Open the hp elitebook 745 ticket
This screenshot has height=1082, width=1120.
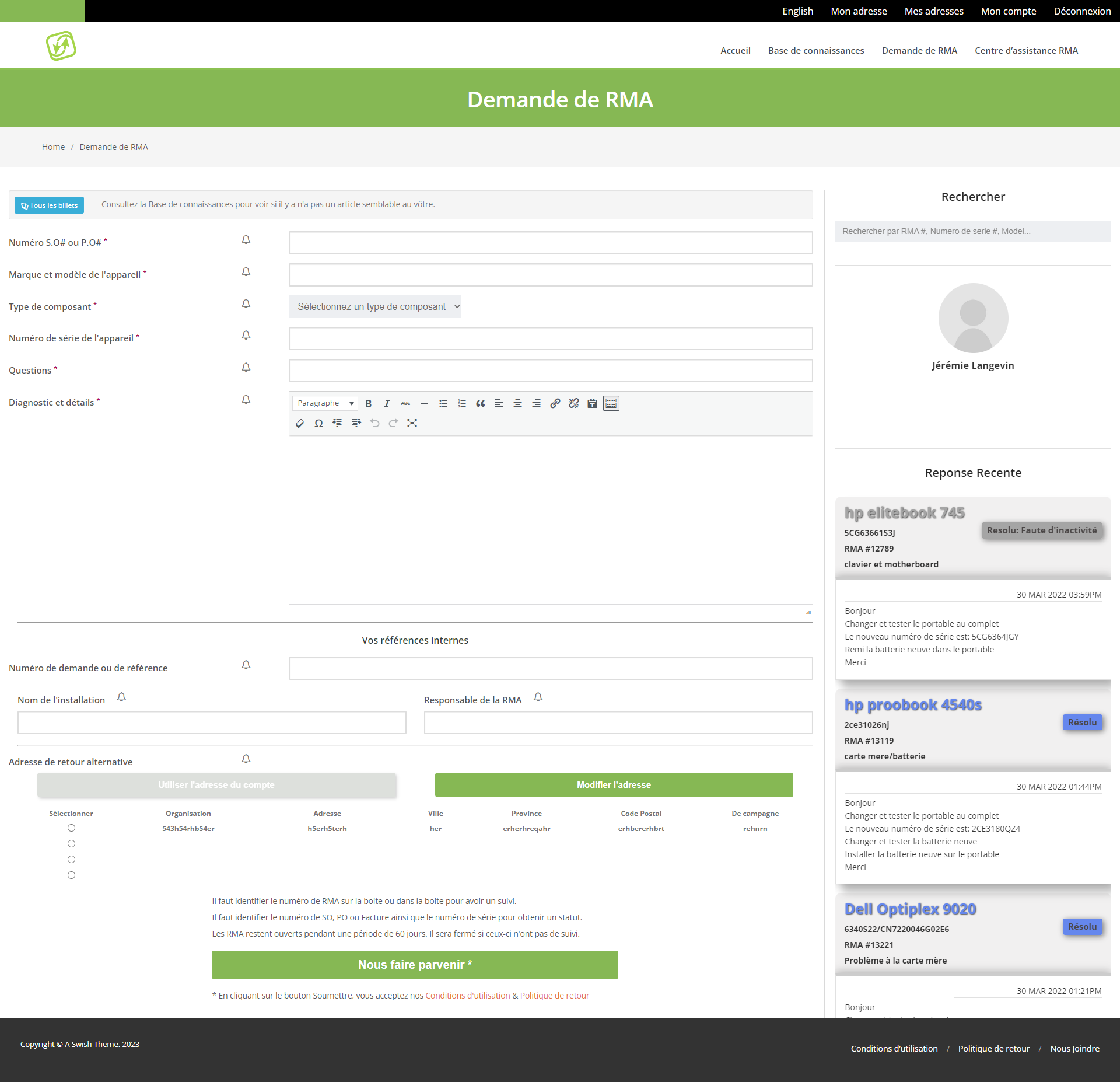click(x=904, y=513)
